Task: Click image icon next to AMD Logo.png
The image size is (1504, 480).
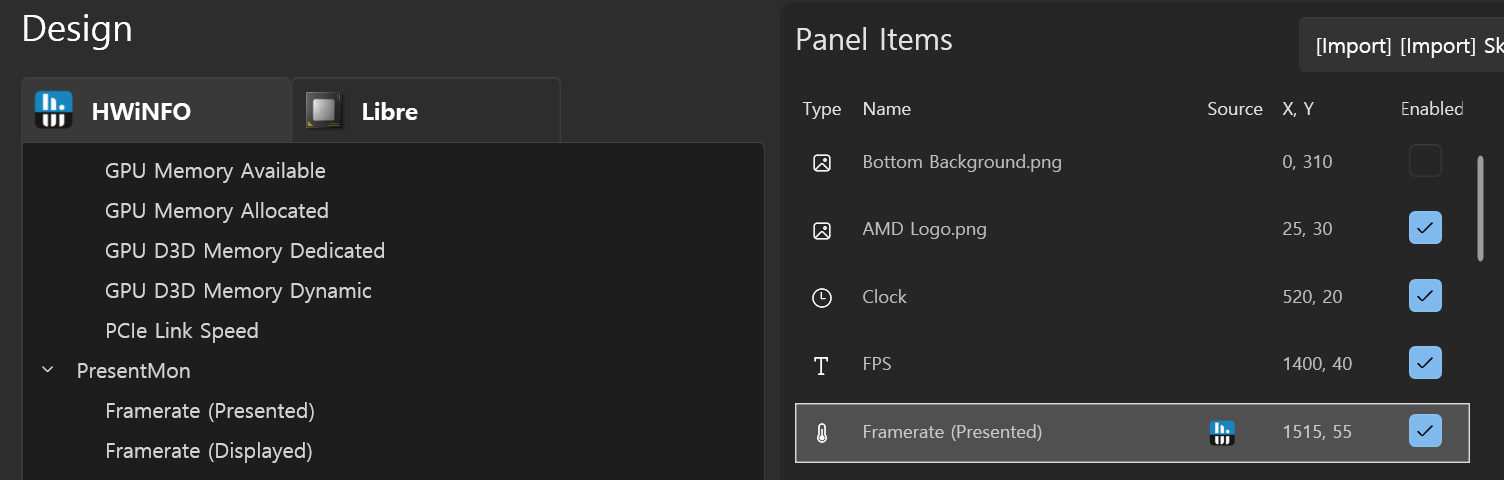Action: point(822,230)
